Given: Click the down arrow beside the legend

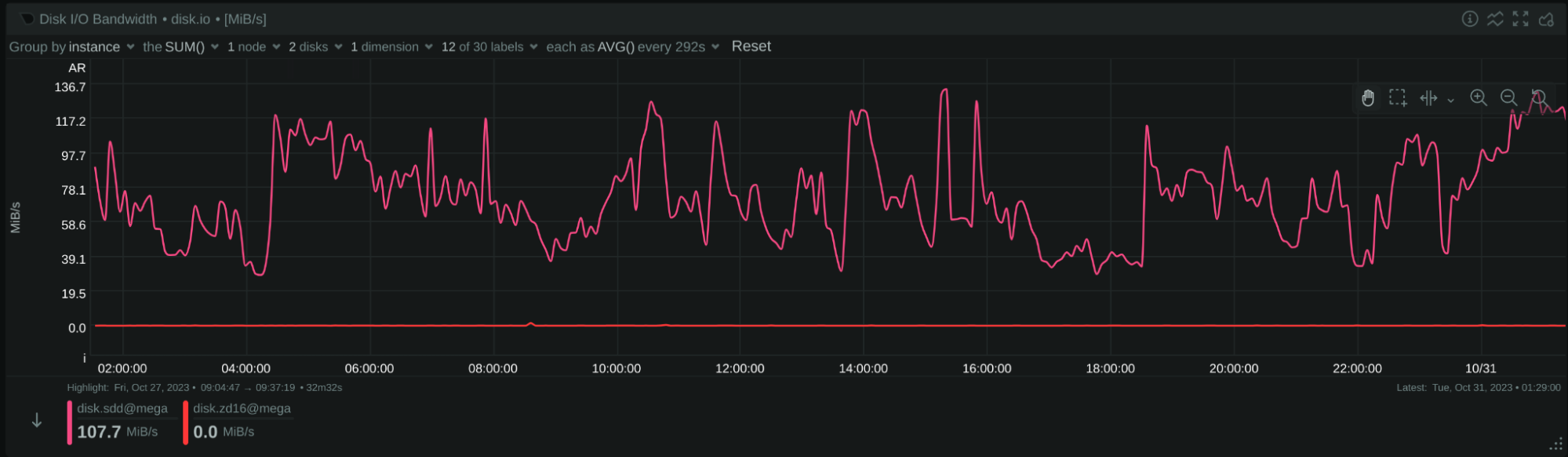Looking at the screenshot, I should point(37,421).
